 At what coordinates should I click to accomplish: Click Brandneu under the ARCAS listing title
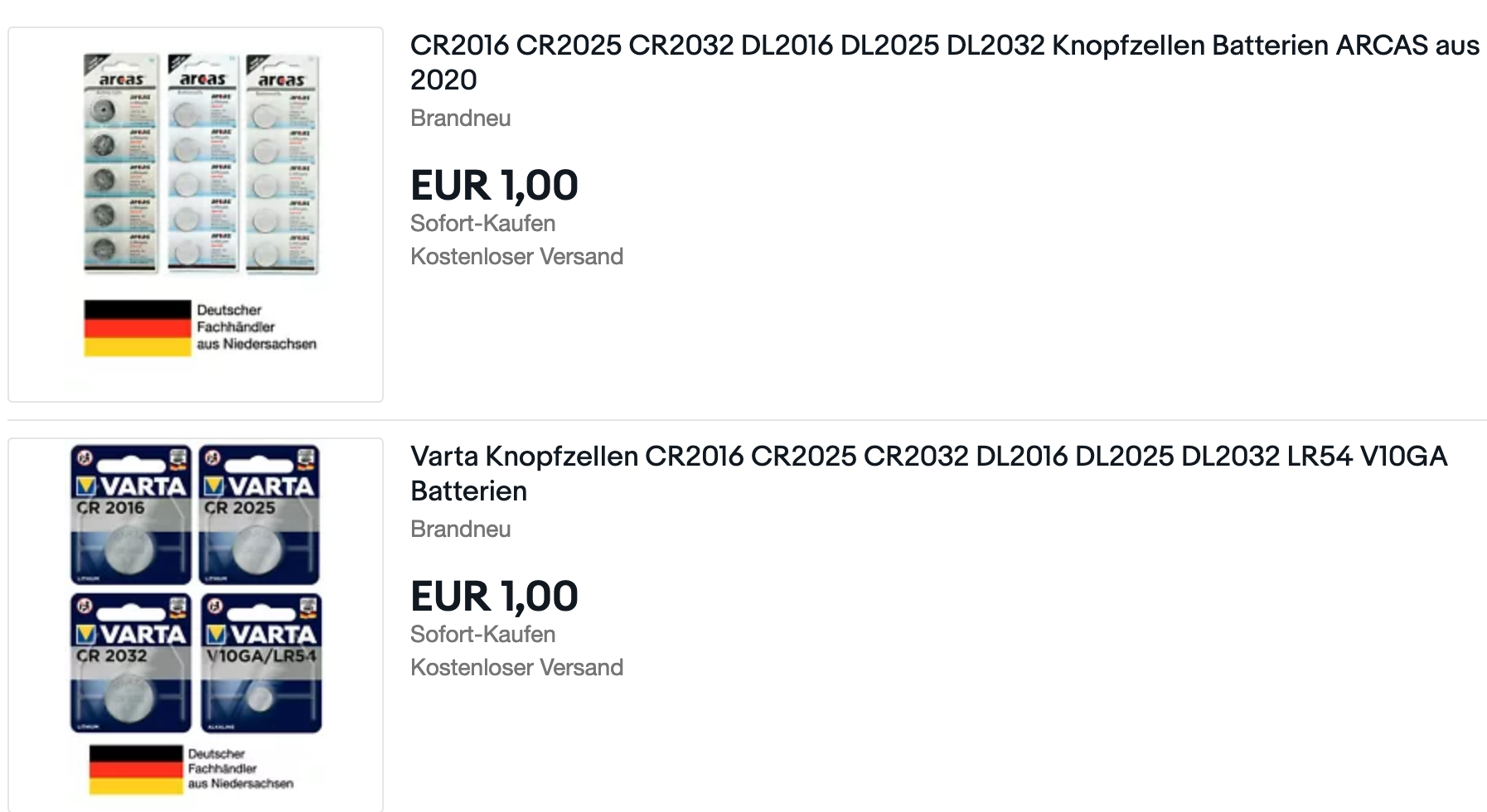pyautogui.click(x=460, y=118)
